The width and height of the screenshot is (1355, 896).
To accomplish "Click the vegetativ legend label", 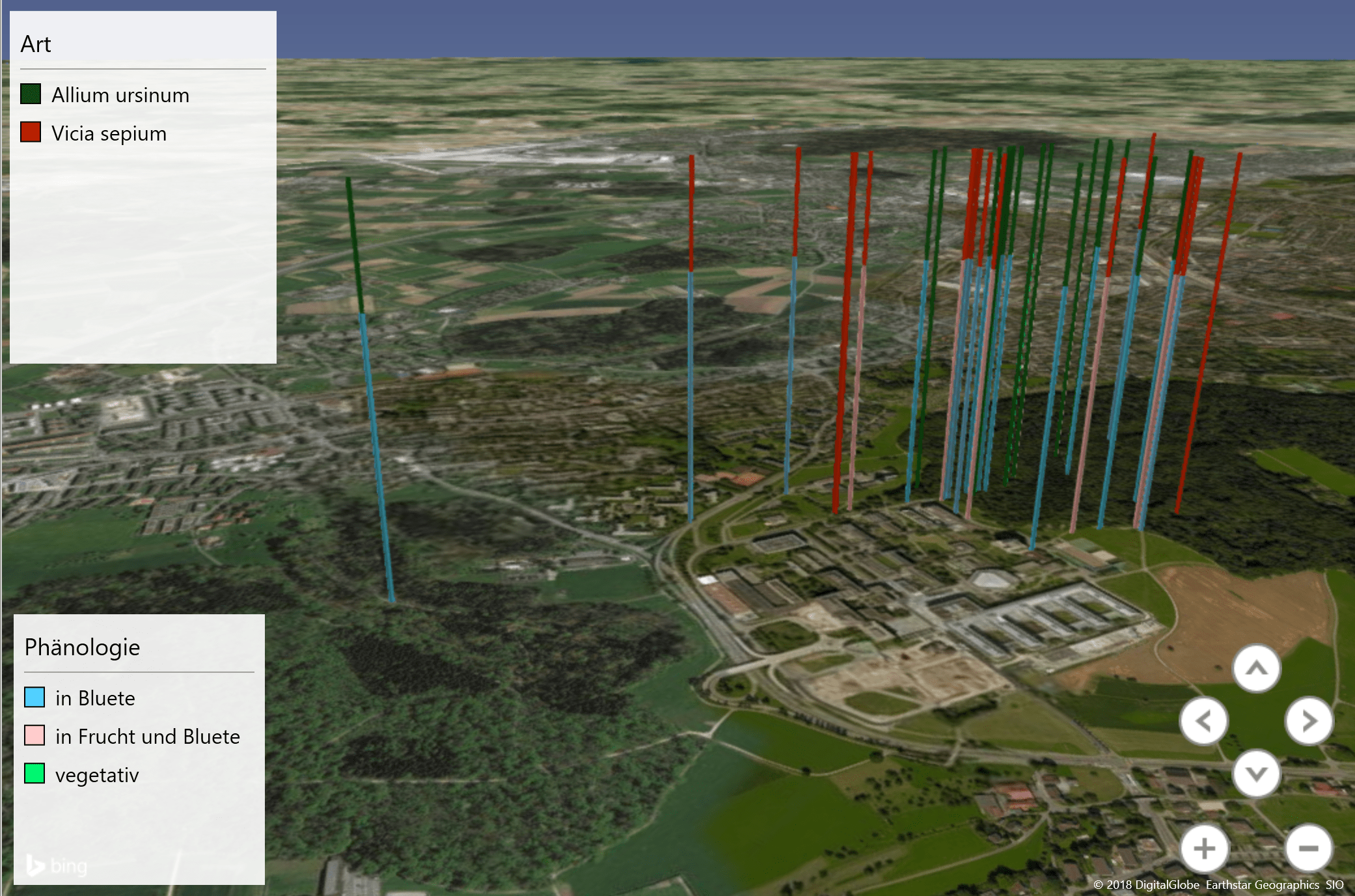I will (x=97, y=775).
